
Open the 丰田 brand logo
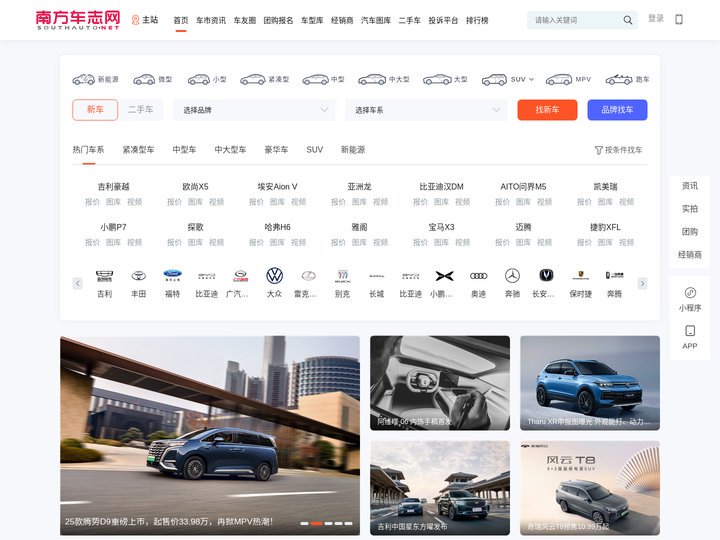pyautogui.click(x=139, y=276)
